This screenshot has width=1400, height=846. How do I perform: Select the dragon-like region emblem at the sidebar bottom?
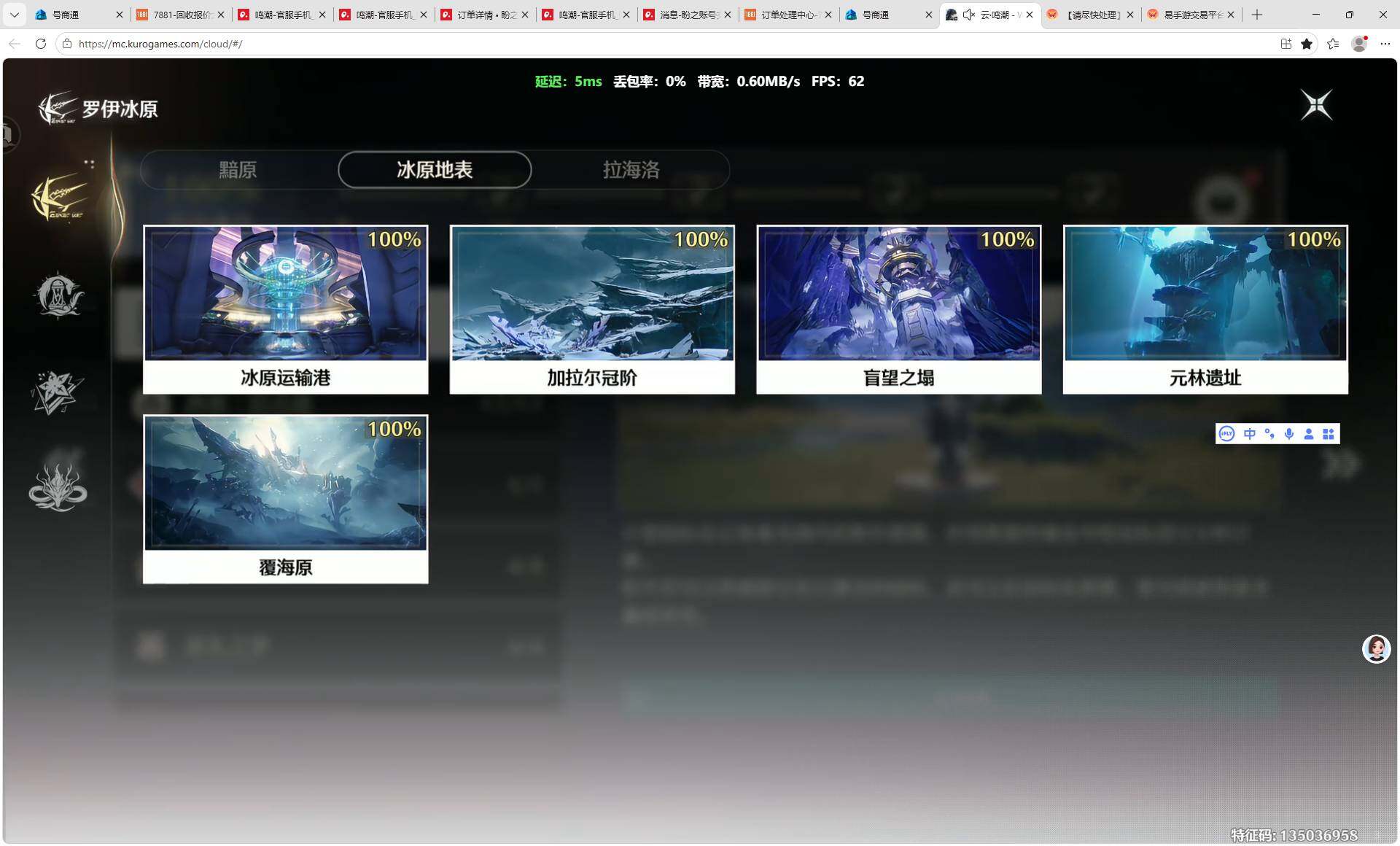coord(58,487)
